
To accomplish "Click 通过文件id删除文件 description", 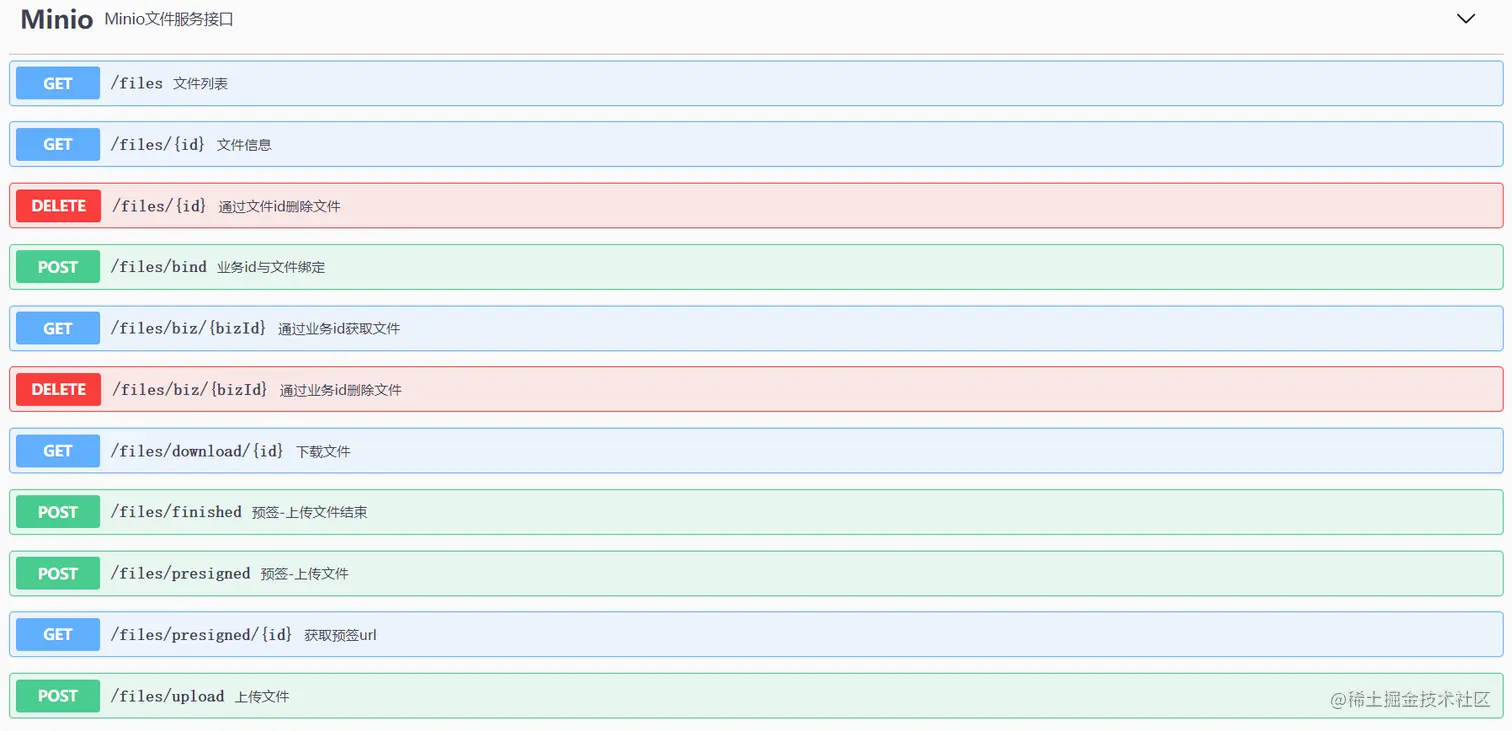I will click(x=280, y=206).
